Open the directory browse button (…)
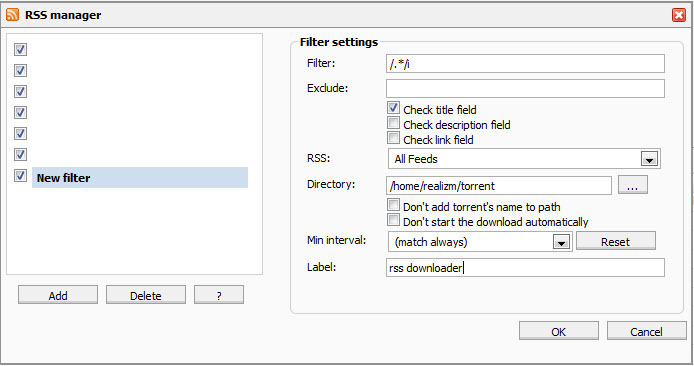Screen dimensions: 694x366 632,185
